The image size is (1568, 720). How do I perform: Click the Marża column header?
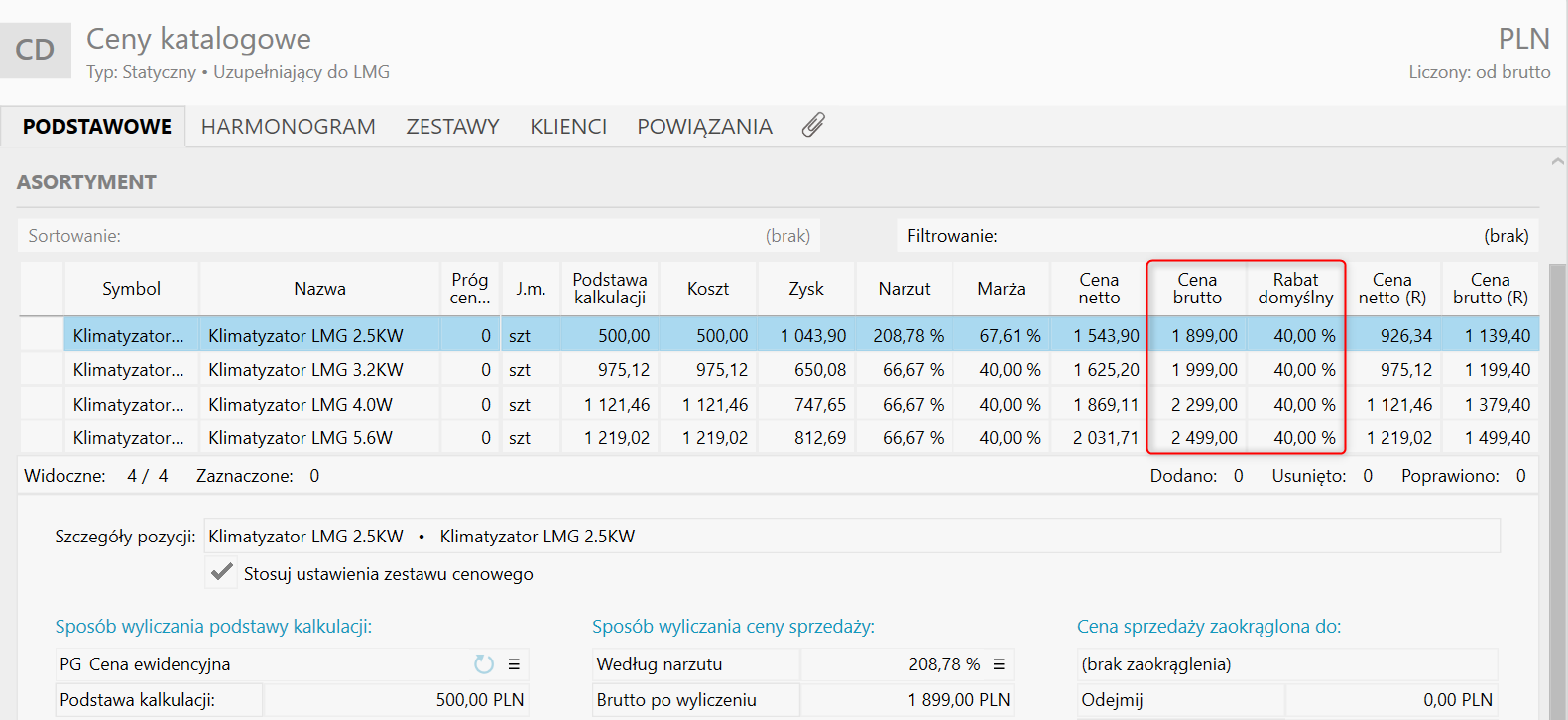pos(1002,289)
